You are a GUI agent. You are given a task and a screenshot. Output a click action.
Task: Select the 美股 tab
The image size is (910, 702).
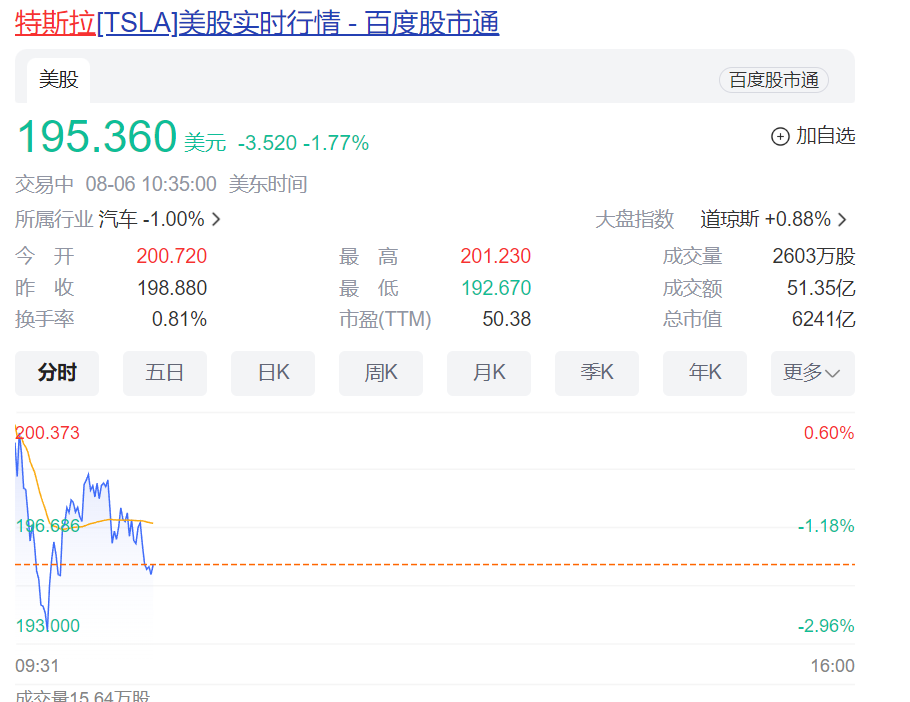pos(59,80)
